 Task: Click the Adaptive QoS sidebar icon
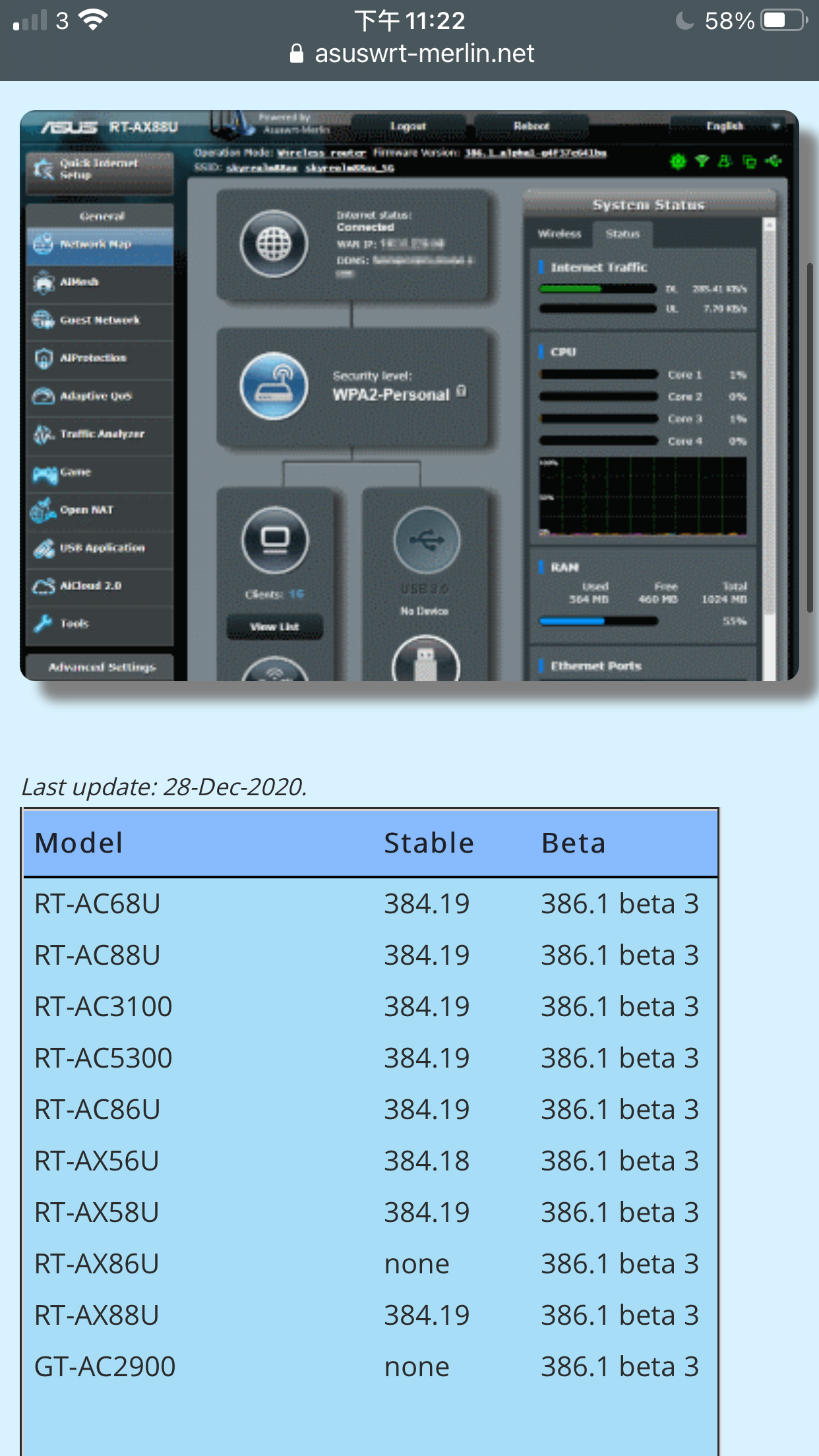click(44, 396)
